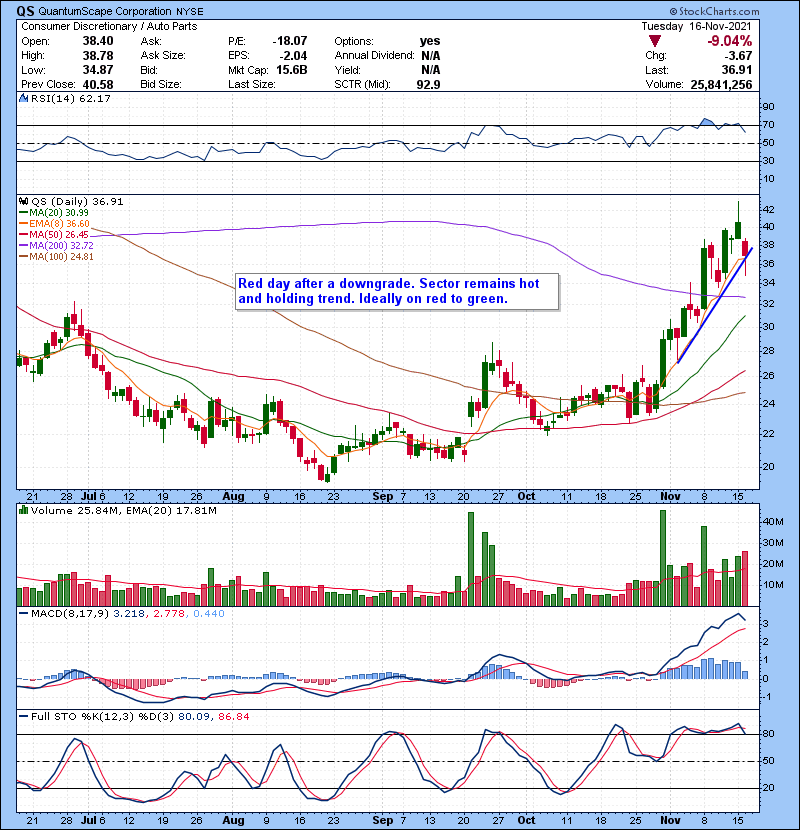The width and height of the screenshot is (800, 830).
Task: Click the MACD histogram value 0.440
Action: (209, 614)
